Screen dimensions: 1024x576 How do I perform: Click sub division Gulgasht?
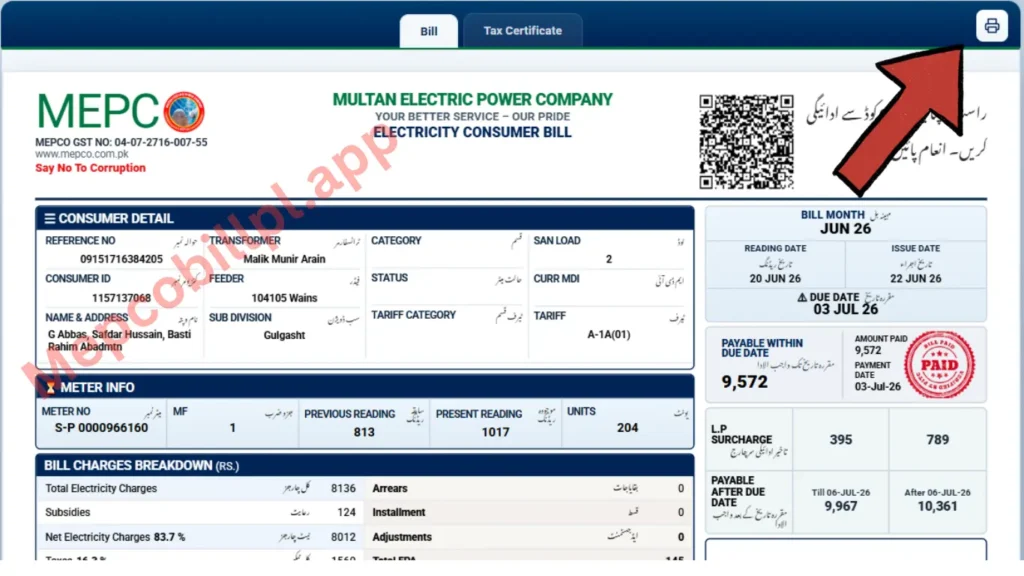284,335
